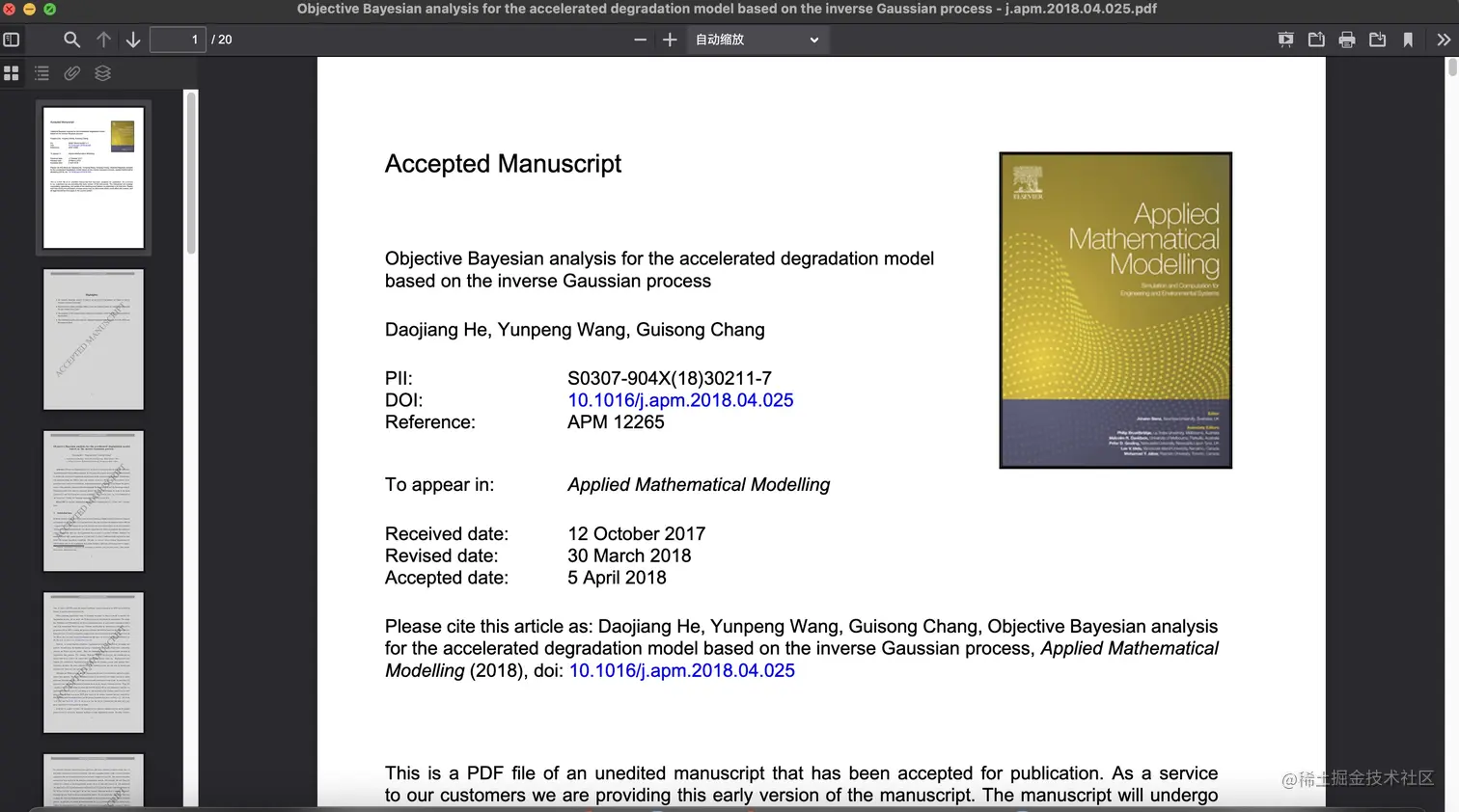Click the Applied Mathematical Modelling journal cover
1459x812 pixels.
click(x=1115, y=311)
